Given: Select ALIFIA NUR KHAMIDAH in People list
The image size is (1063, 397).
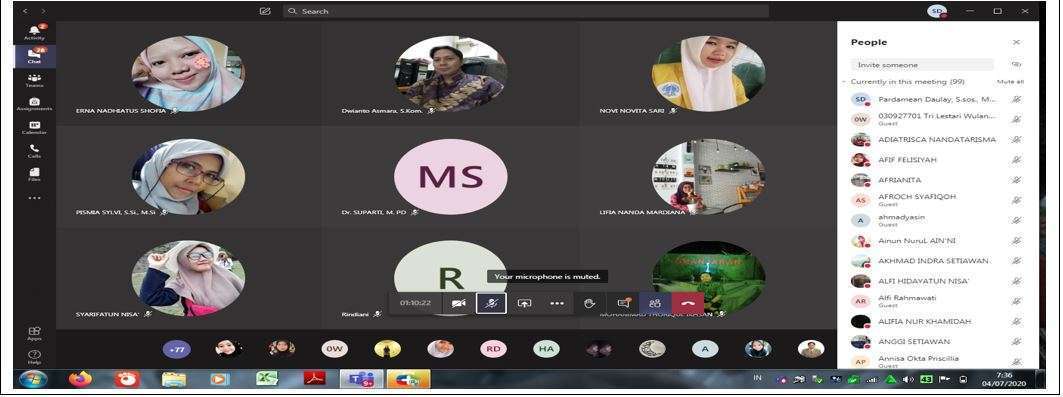Looking at the screenshot, I should click(x=938, y=321).
